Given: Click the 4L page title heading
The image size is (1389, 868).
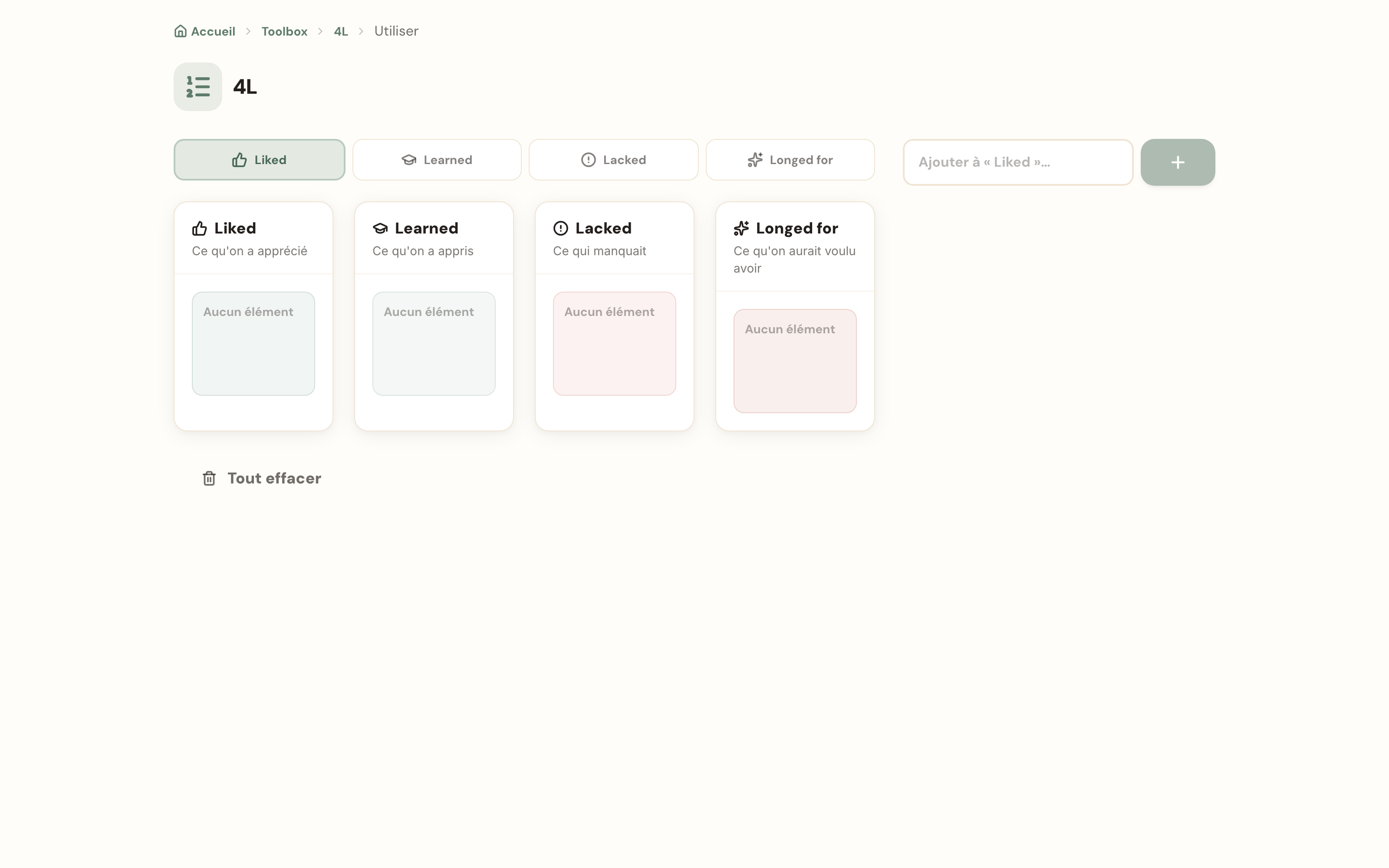Looking at the screenshot, I should click(x=245, y=87).
